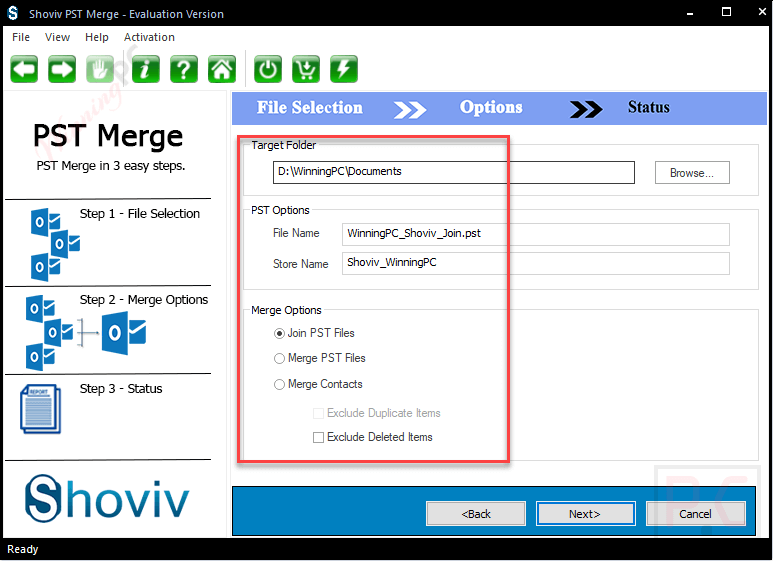
Task: Close the Shoviv PST Merge window
Action: tap(762, 12)
